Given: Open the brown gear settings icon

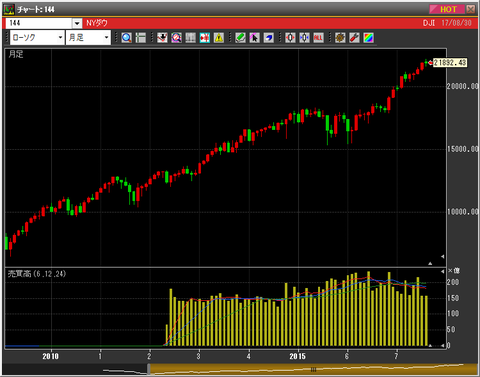Looking at the screenshot, I should tap(340, 38).
